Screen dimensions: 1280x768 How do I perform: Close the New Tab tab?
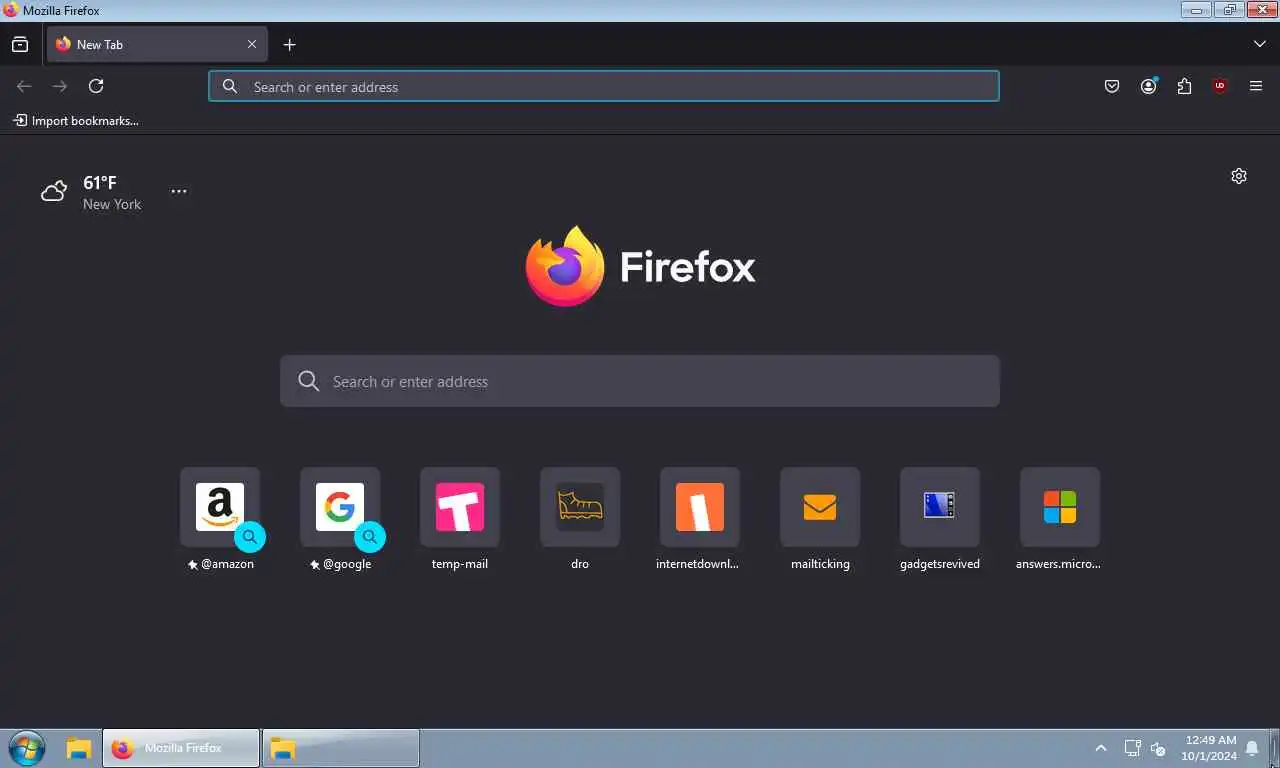(252, 44)
